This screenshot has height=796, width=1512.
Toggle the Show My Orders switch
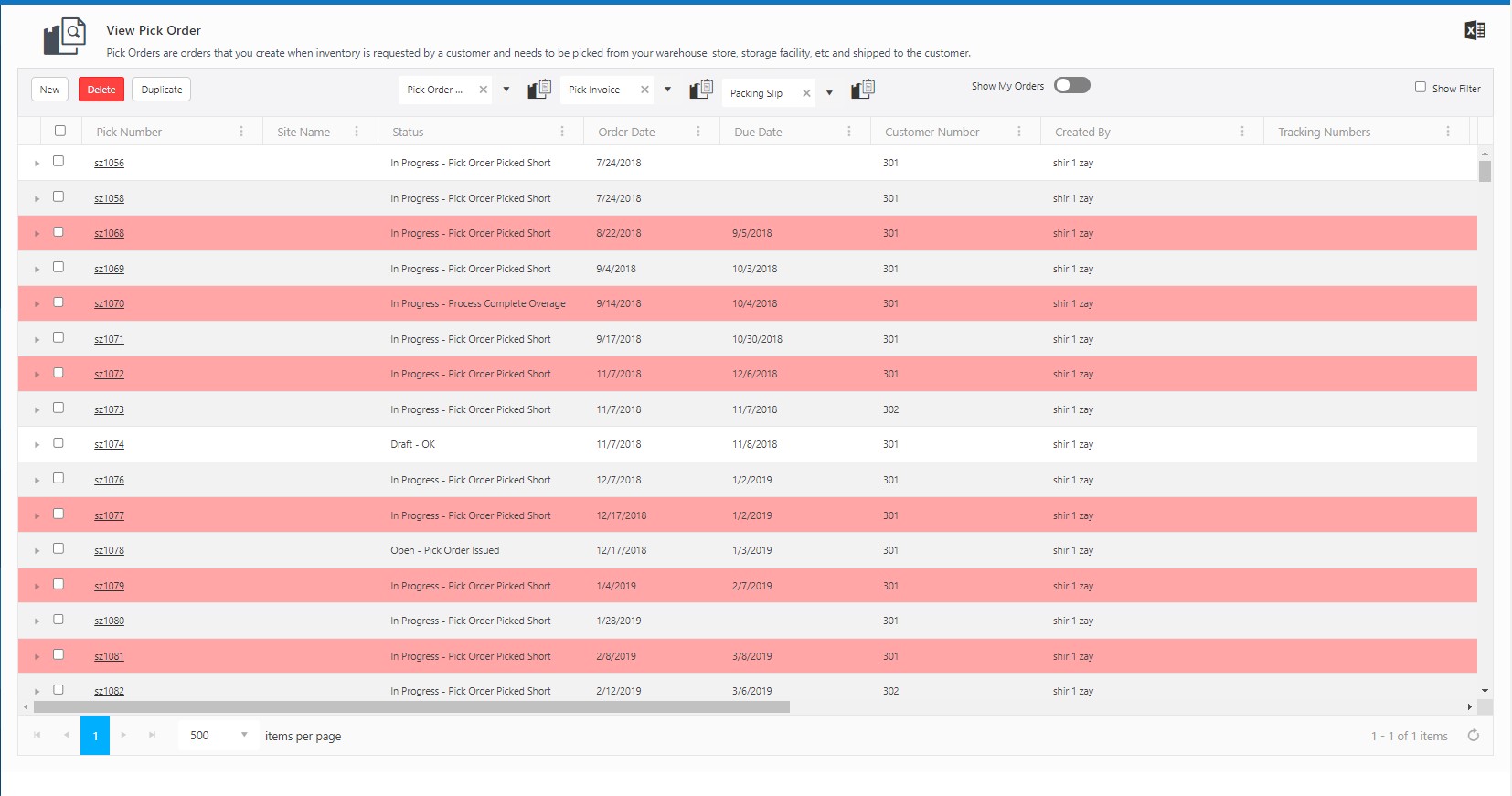[x=1071, y=85]
